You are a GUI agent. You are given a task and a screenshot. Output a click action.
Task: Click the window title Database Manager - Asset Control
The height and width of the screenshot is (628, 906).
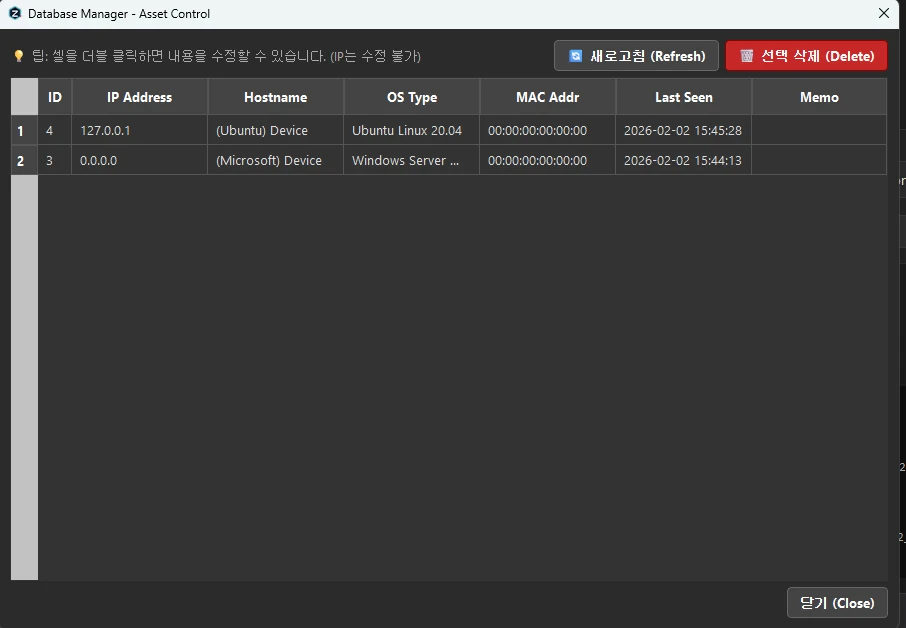tap(119, 14)
